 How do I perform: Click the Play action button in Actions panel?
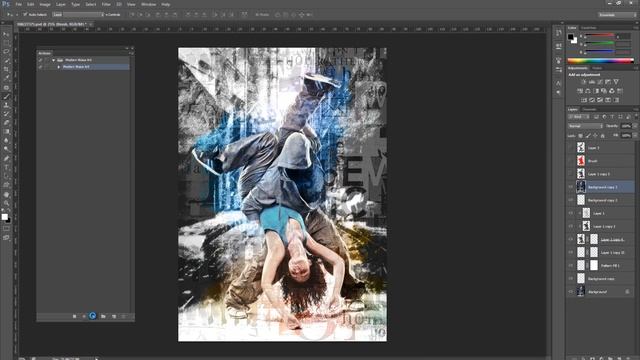click(93, 316)
